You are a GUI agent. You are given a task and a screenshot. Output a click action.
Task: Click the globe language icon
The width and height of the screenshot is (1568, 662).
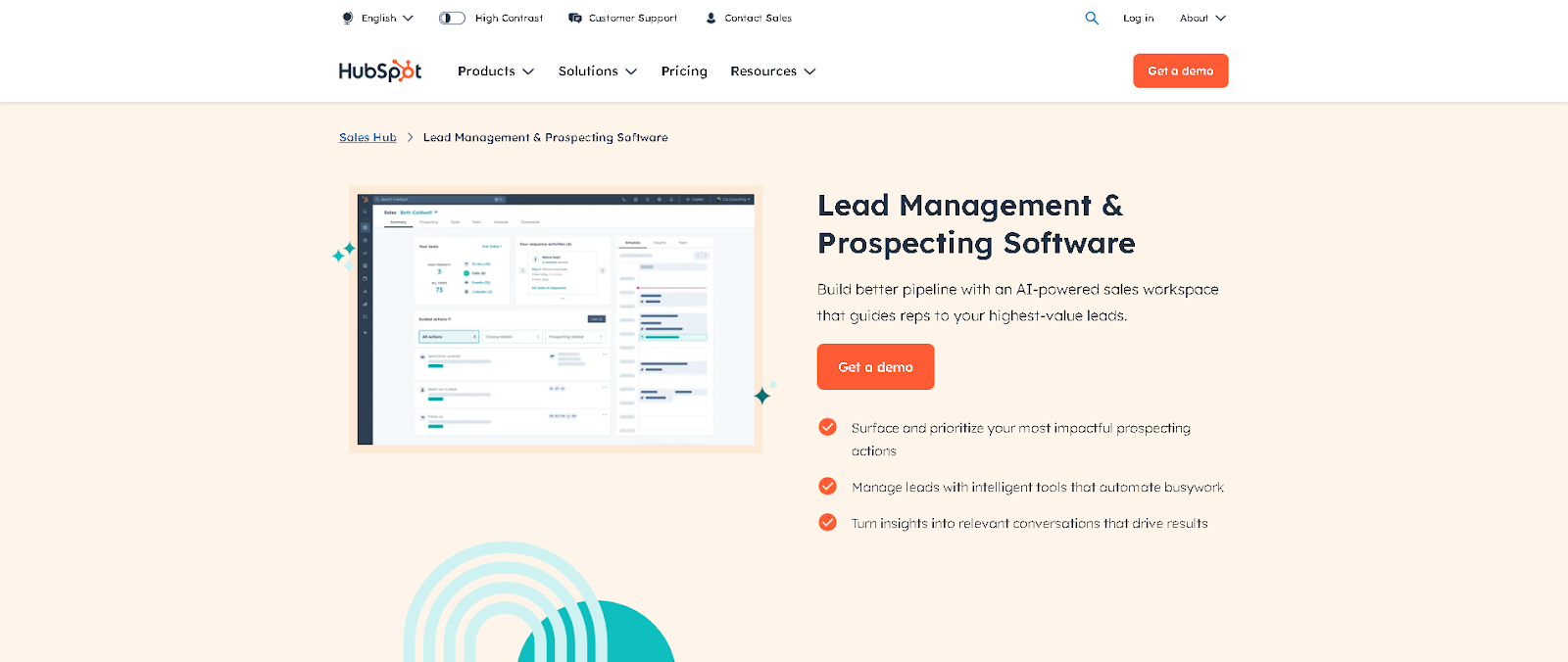347,18
